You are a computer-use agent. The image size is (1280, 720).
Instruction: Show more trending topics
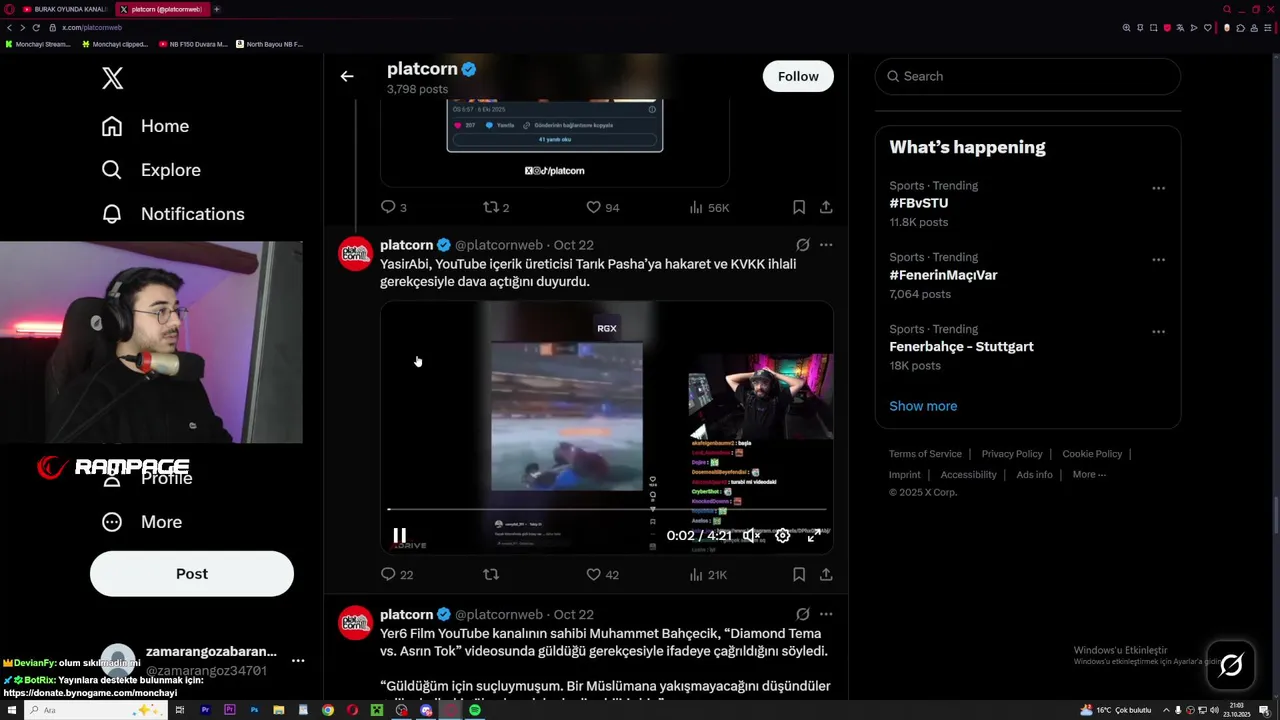pyautogui.click(x=923, y=406)
